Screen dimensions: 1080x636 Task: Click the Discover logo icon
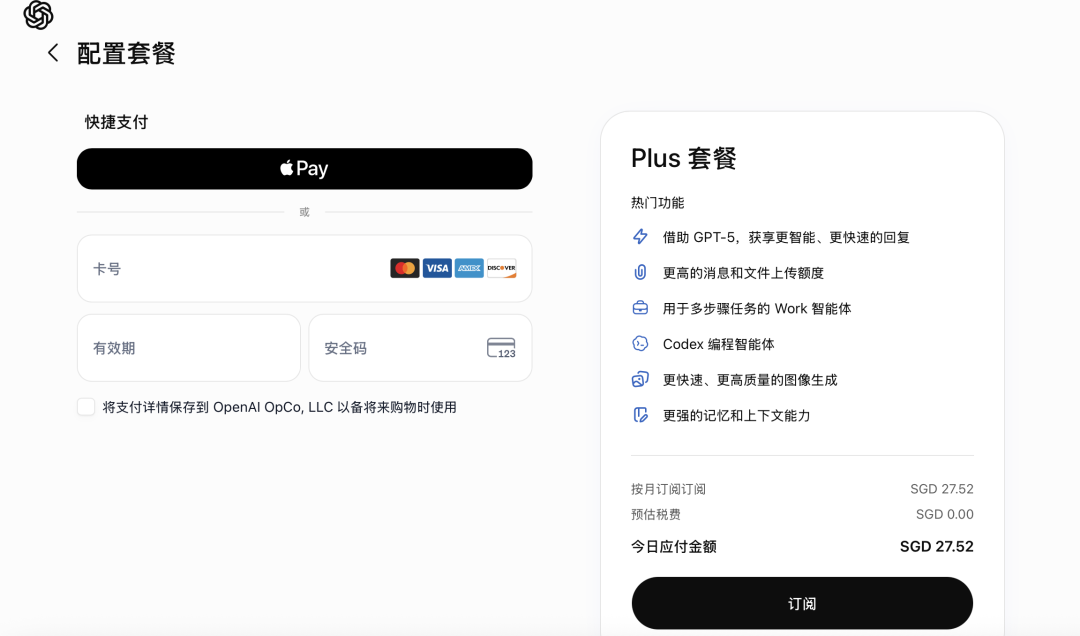click(501, 268)
